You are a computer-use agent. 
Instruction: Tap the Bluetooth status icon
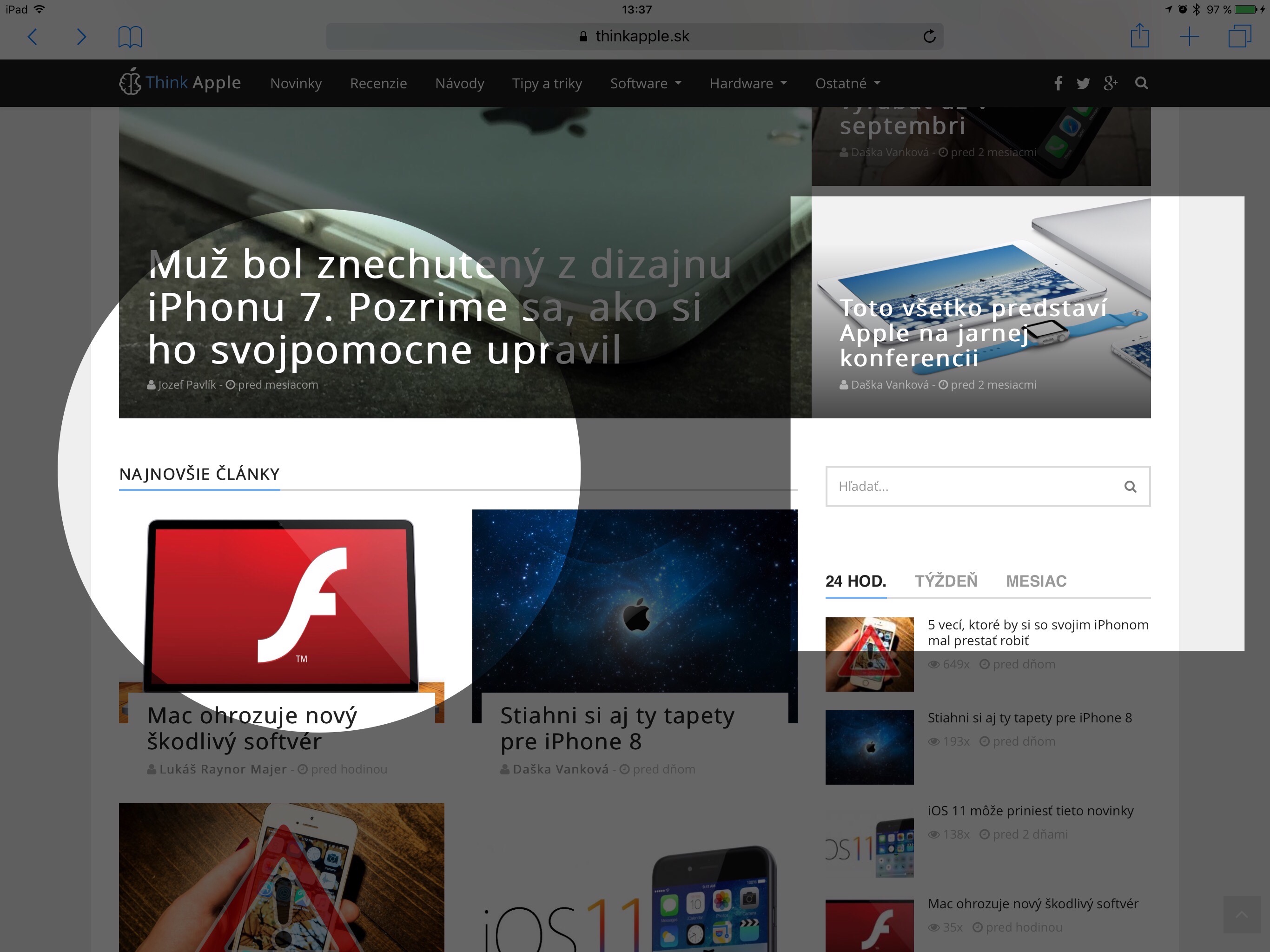(1197, 9)
